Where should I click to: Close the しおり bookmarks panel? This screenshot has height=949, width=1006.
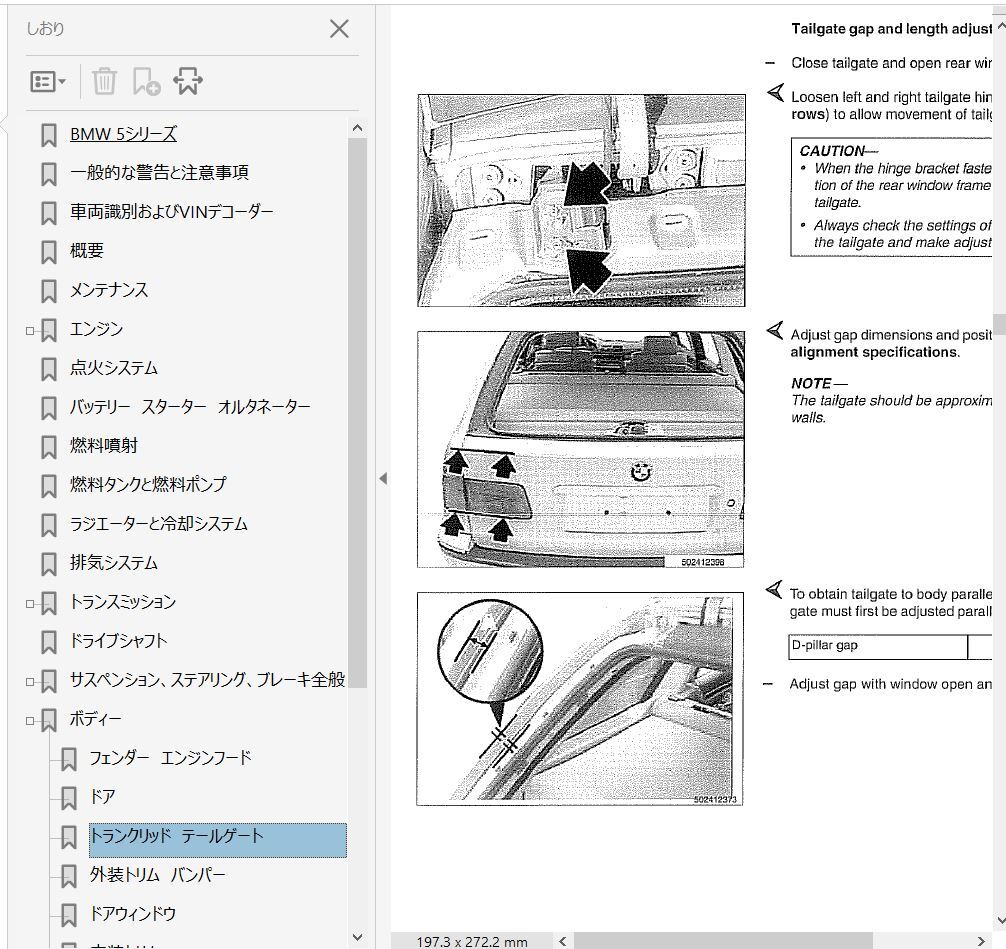pyautogui.click(x=339, y=29)
